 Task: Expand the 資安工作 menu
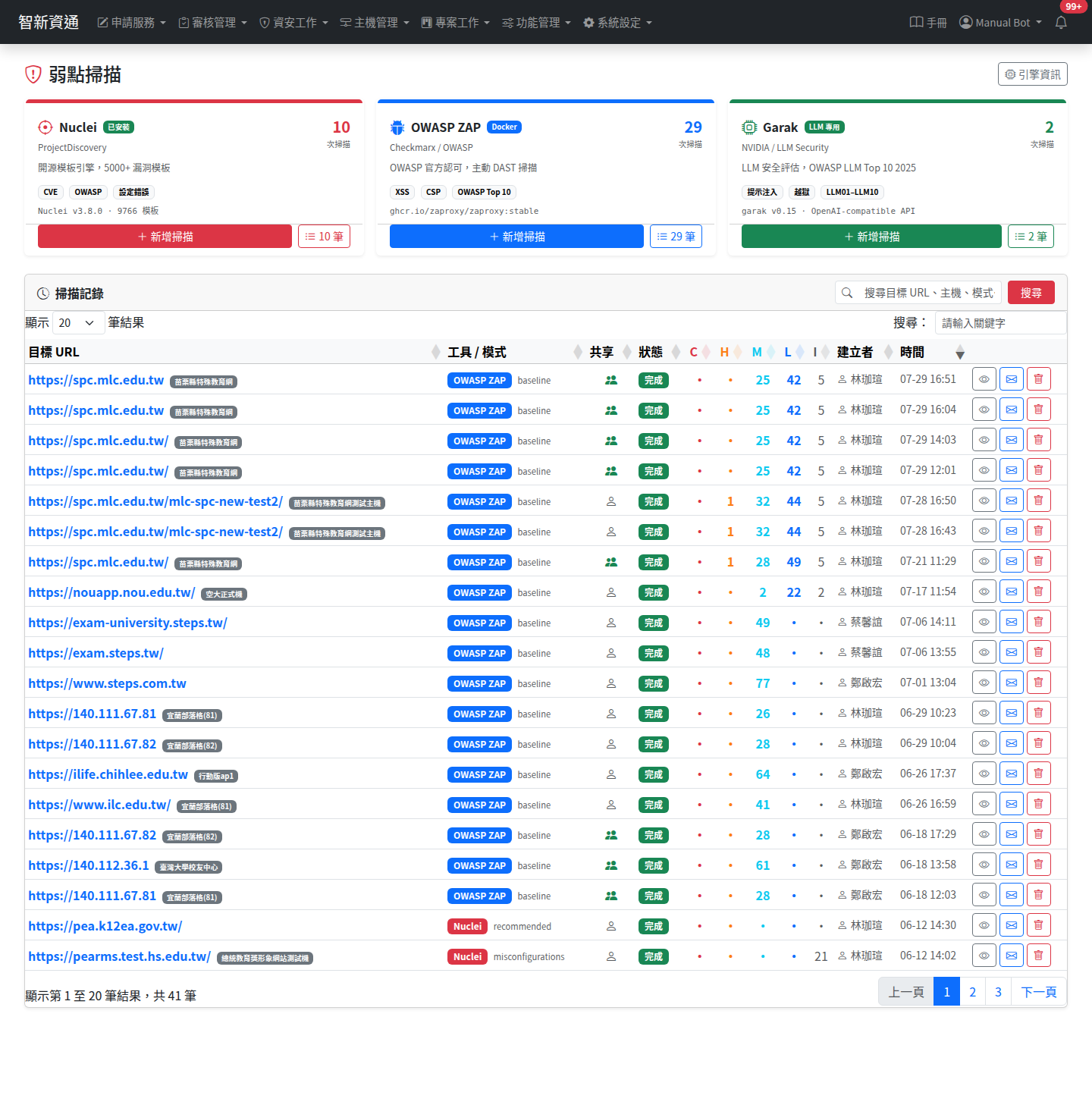pyautogui.click(x=293, y=23)
